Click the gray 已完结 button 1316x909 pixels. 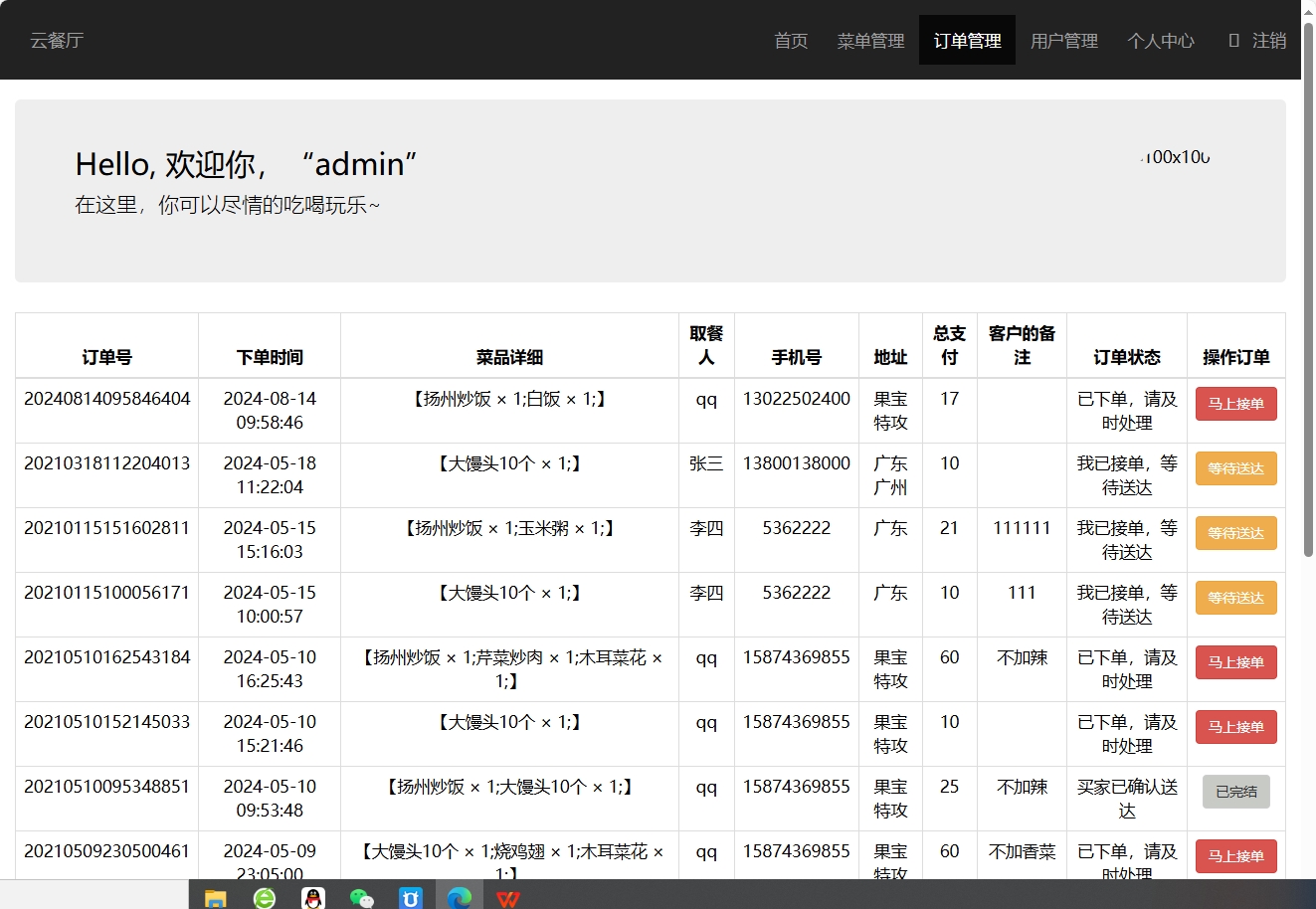(1235, 792)
